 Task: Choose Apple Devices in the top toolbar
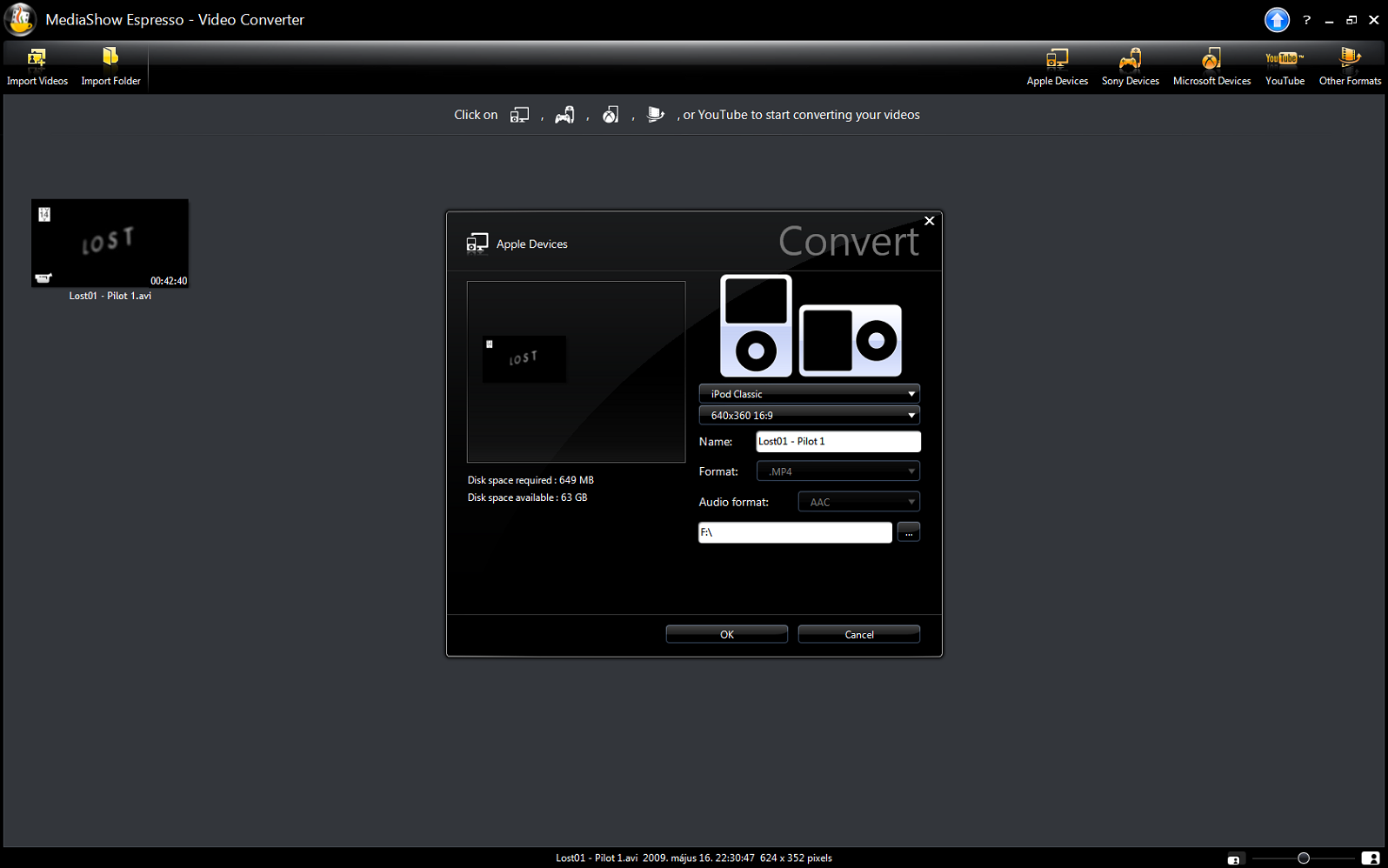(1057, 67)
